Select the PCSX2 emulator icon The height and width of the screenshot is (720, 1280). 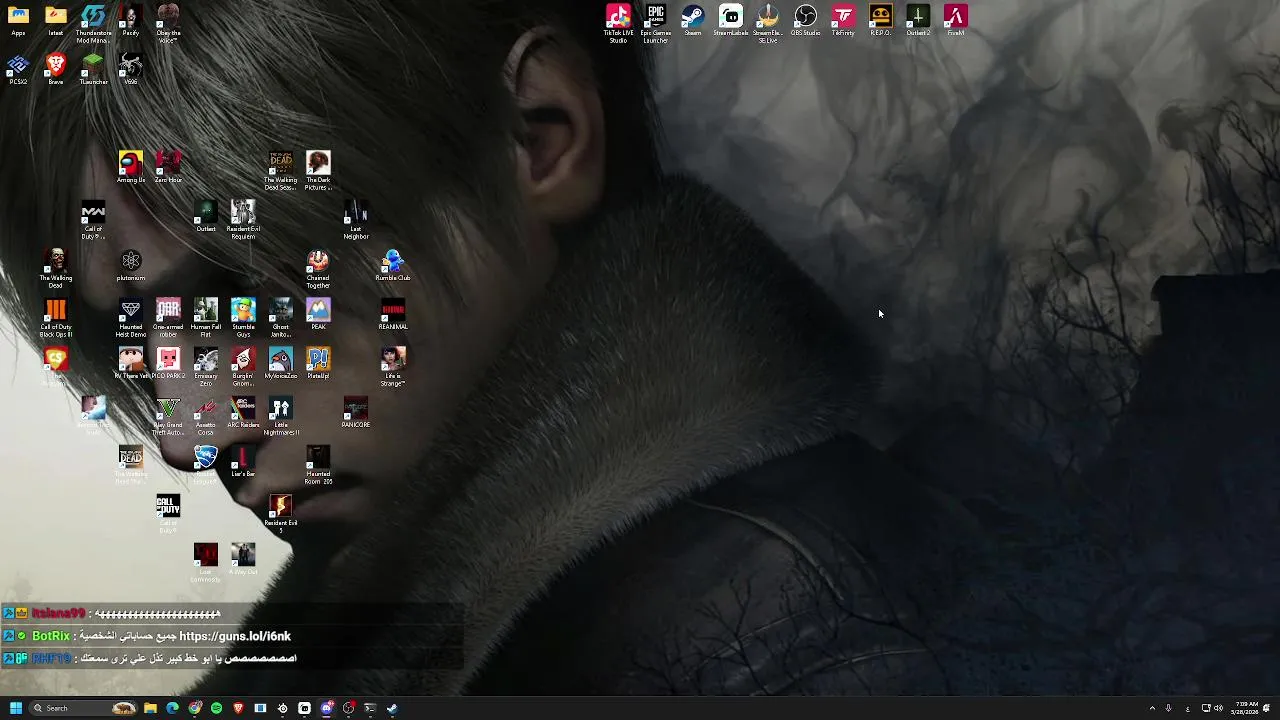[18, 69]
